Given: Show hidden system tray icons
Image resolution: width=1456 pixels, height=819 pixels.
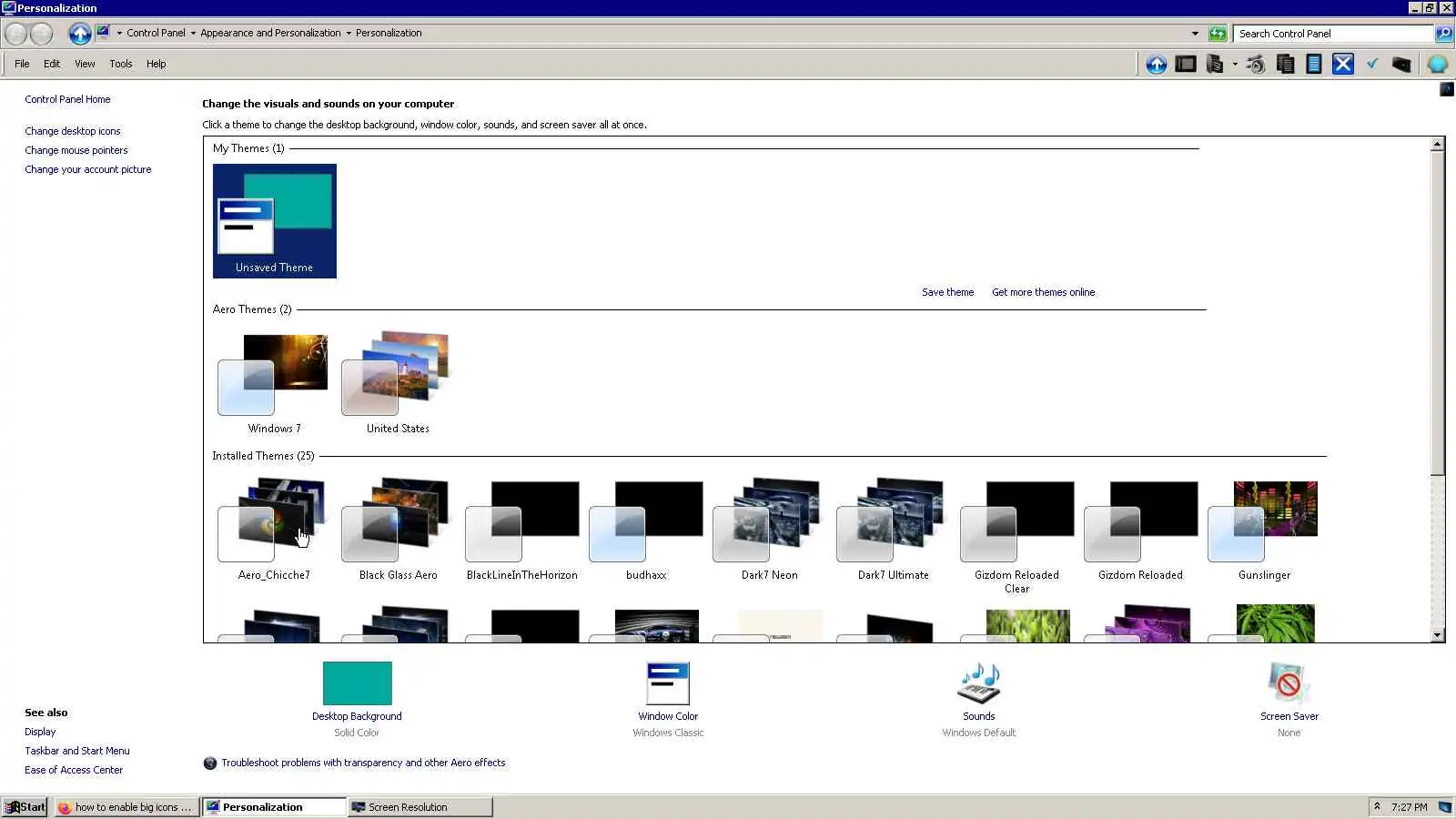Looking at the screenshot, I should click(x=1377, y=806).
